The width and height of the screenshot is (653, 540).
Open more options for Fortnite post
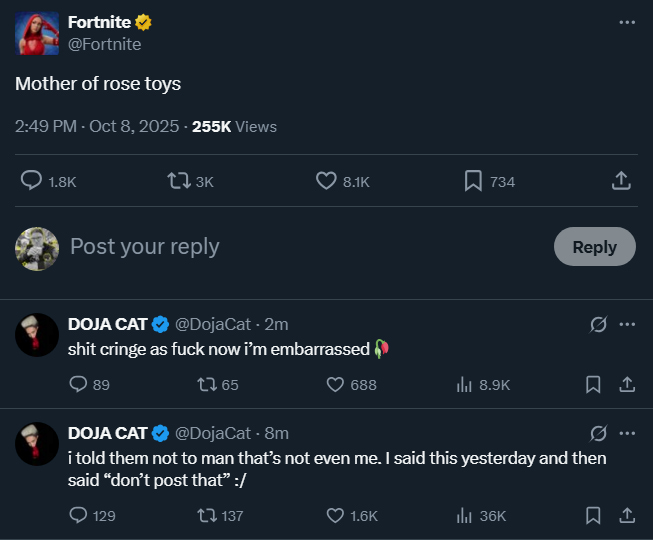pyautogui.click(x=627, y=22)
